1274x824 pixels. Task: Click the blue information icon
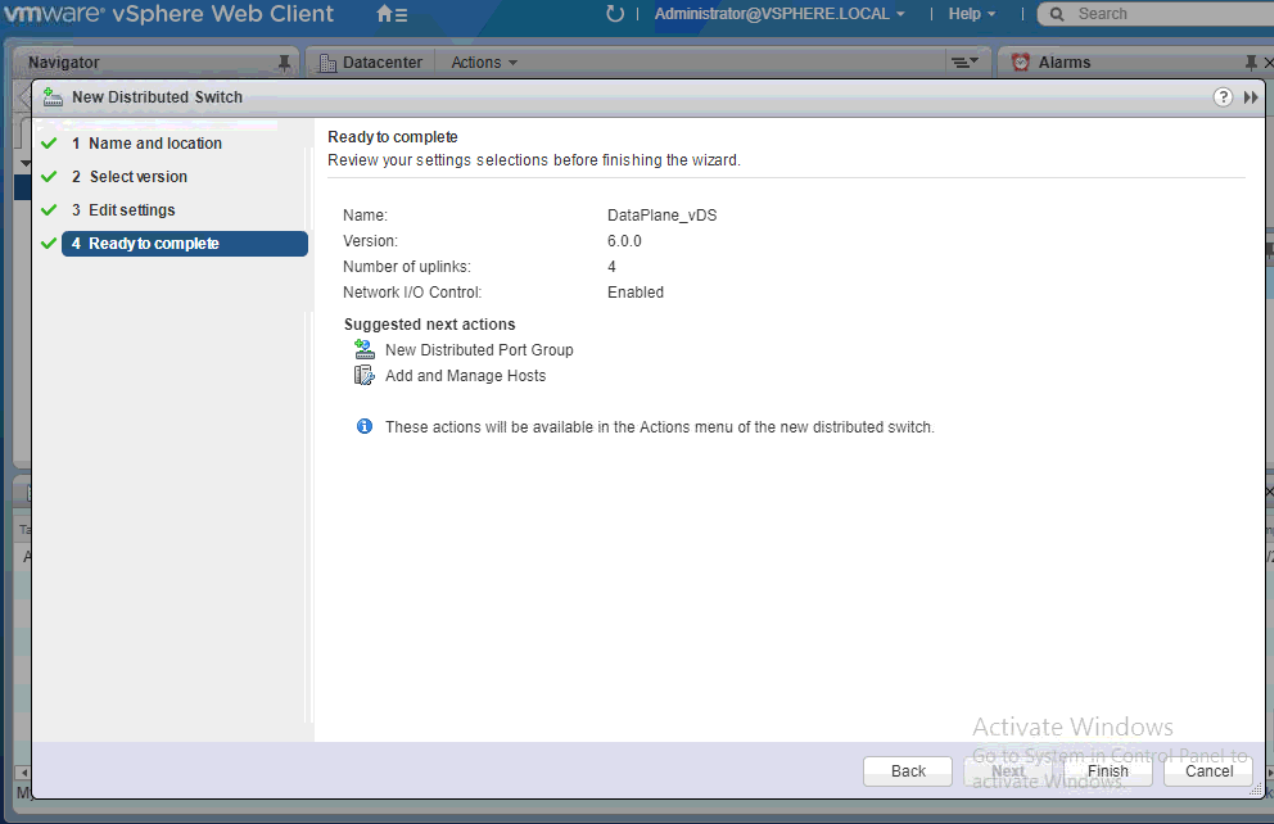[x=365, y=426]
